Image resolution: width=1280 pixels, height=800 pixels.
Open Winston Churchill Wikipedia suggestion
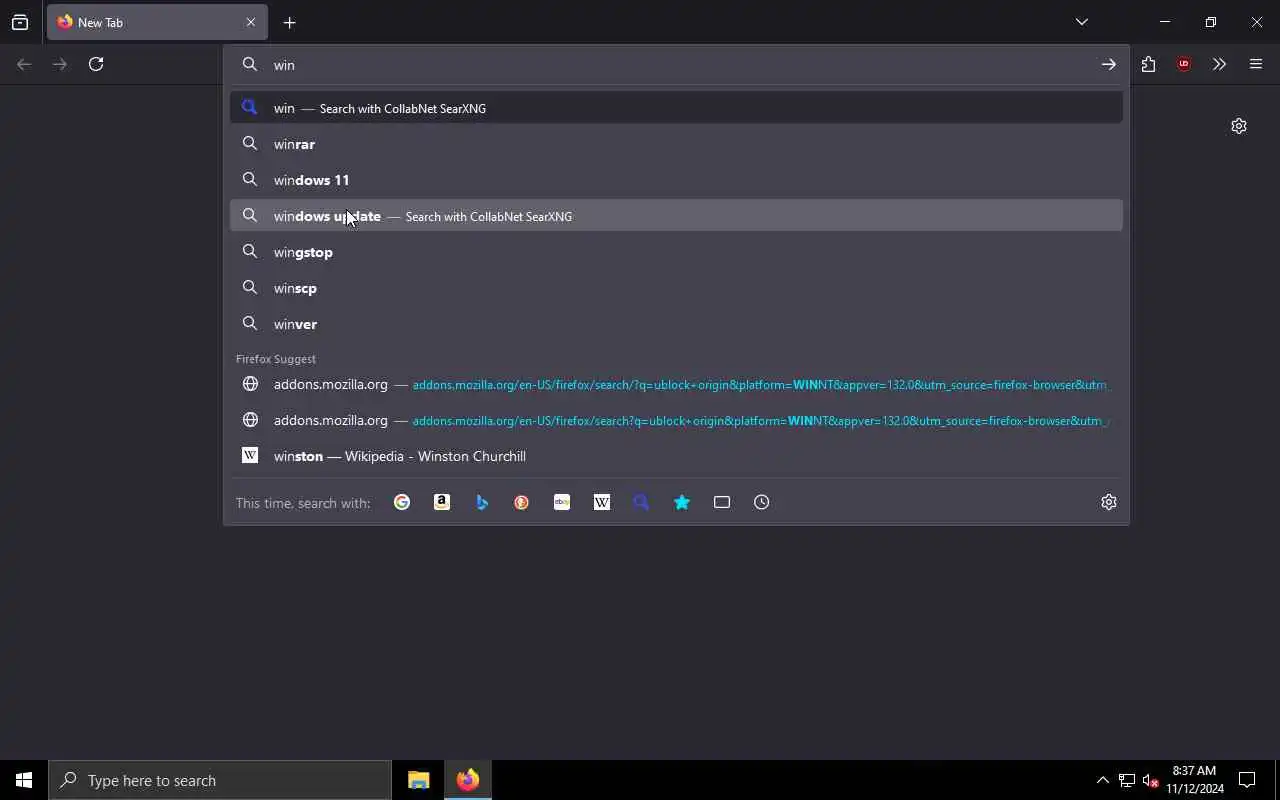point(676,456)
